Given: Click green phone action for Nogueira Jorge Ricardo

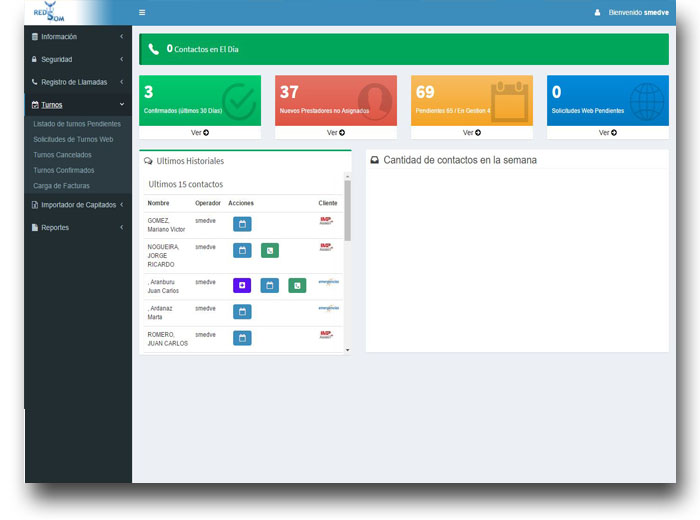Looking at the screenshot, I should pyautogui.click(x=270, y=250).
